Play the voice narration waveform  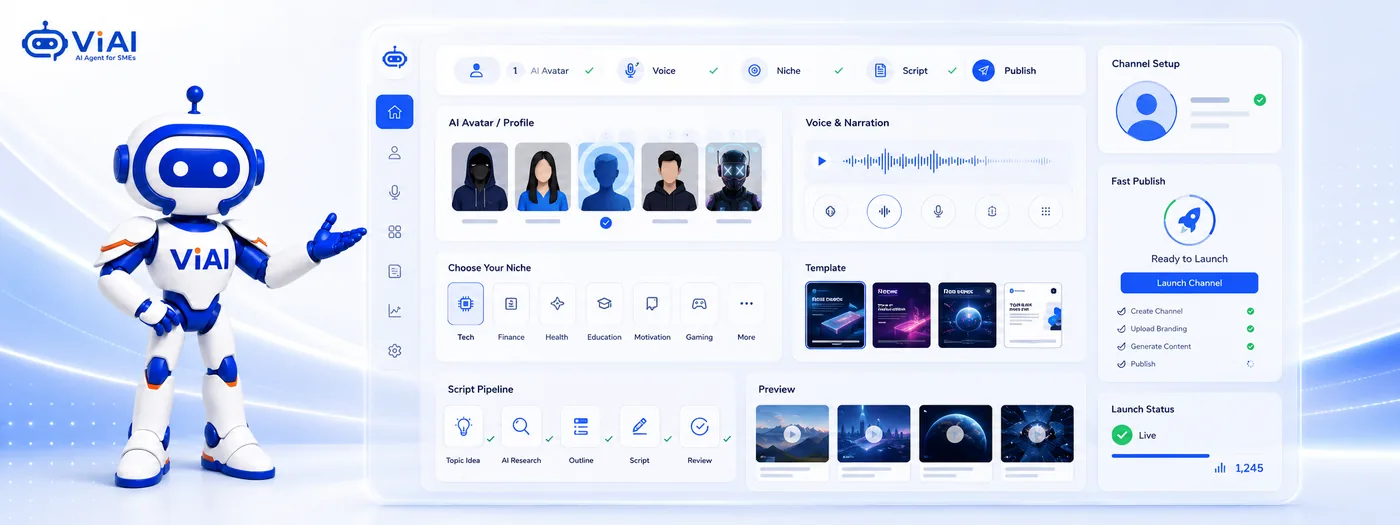(x=822, y=160)
